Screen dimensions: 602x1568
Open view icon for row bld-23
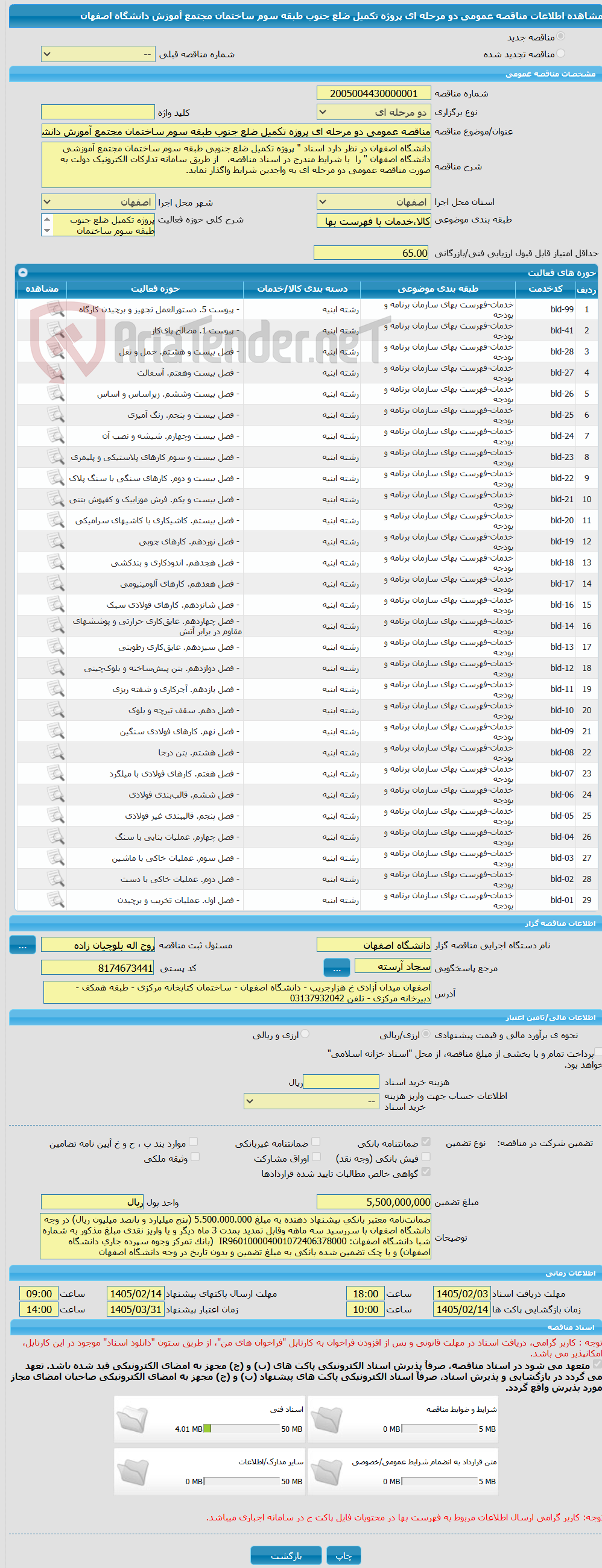pos(55,457)
